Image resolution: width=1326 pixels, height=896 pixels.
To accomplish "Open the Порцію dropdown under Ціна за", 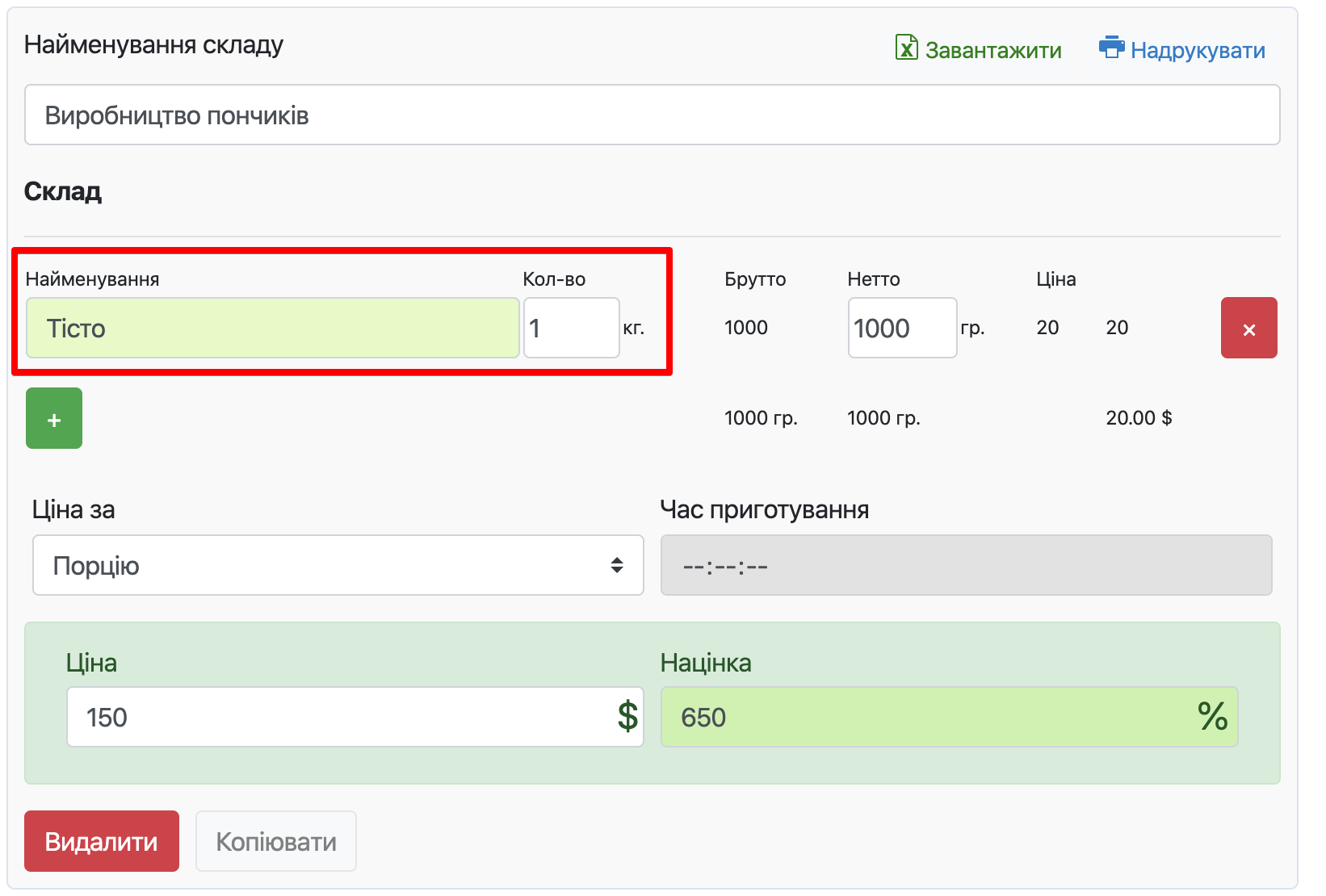I will (338, 565).
